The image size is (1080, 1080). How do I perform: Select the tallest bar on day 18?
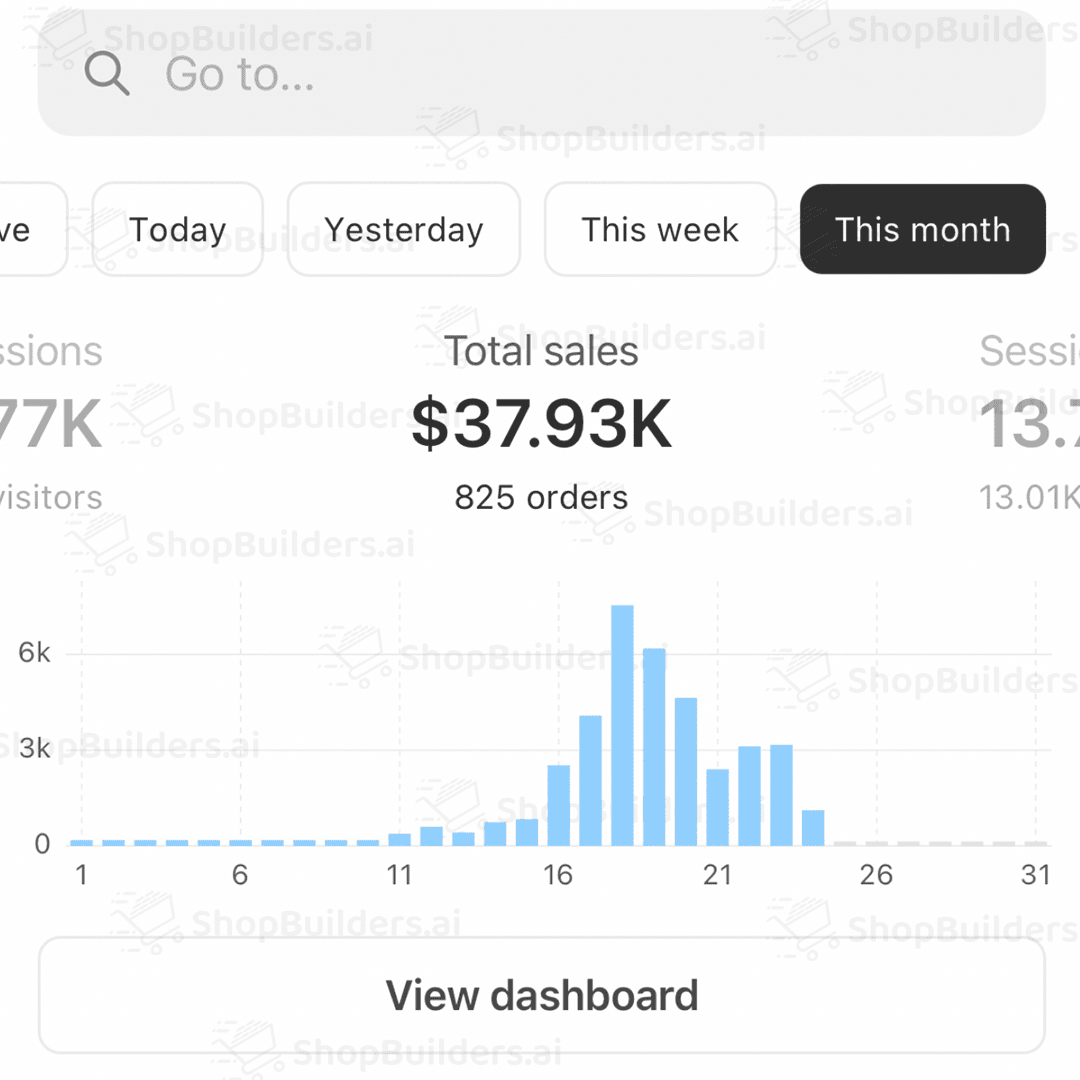(x=622, y=725)
